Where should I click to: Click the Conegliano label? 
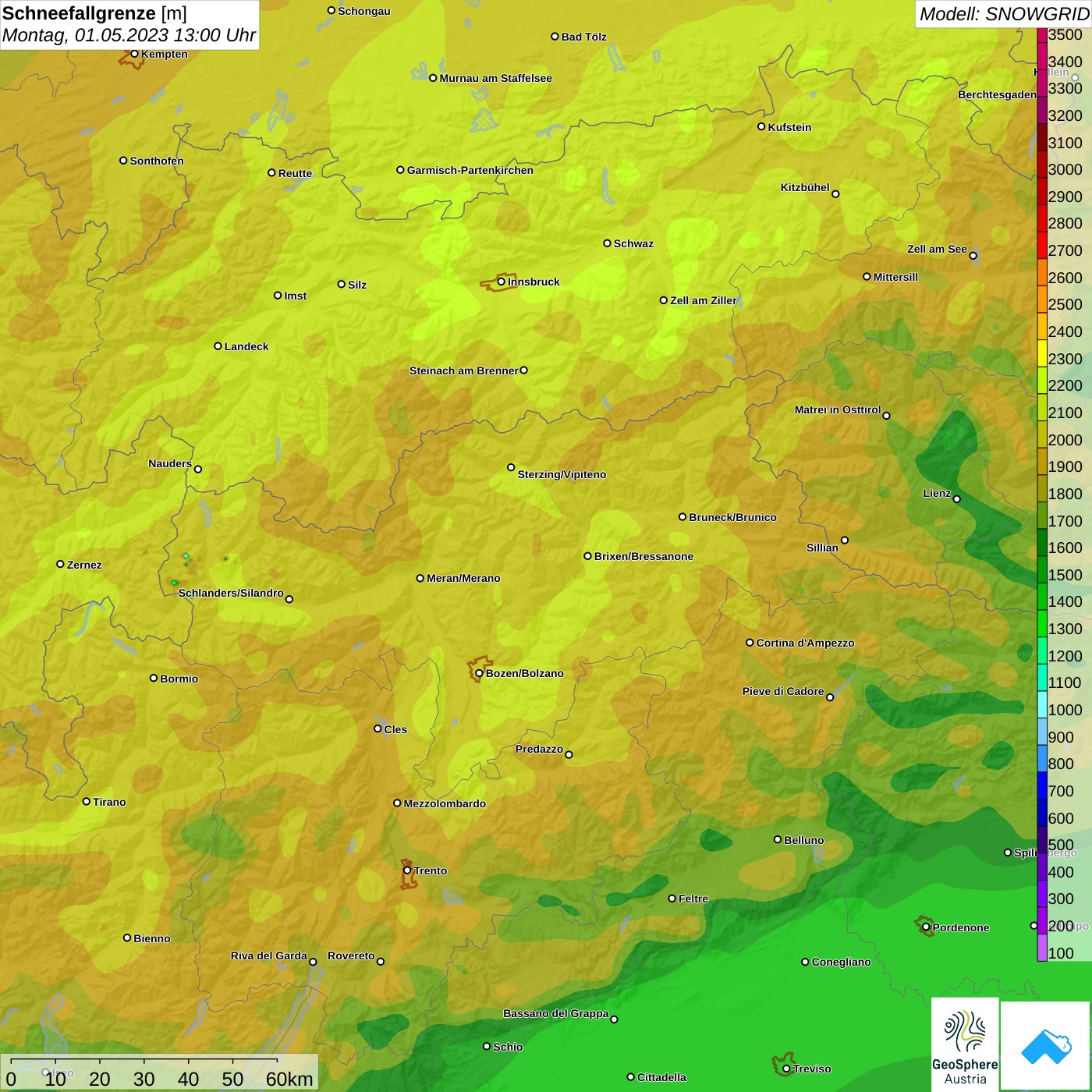click(841, 962)
